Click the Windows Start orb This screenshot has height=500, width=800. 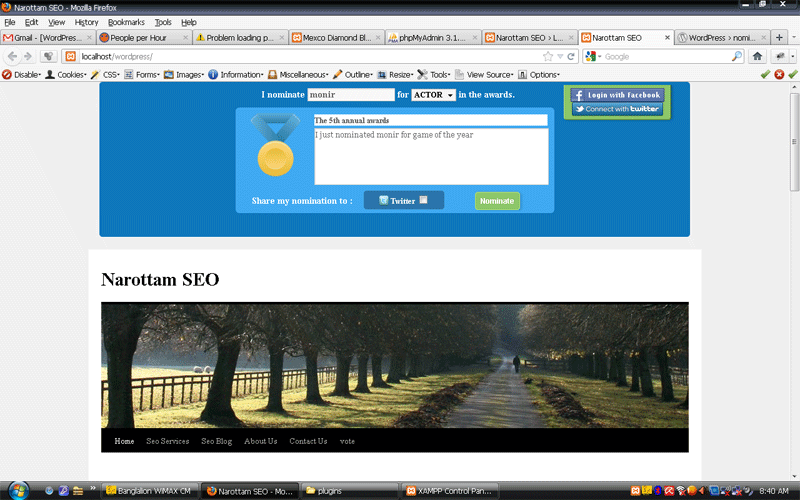[x=19, y=490]
